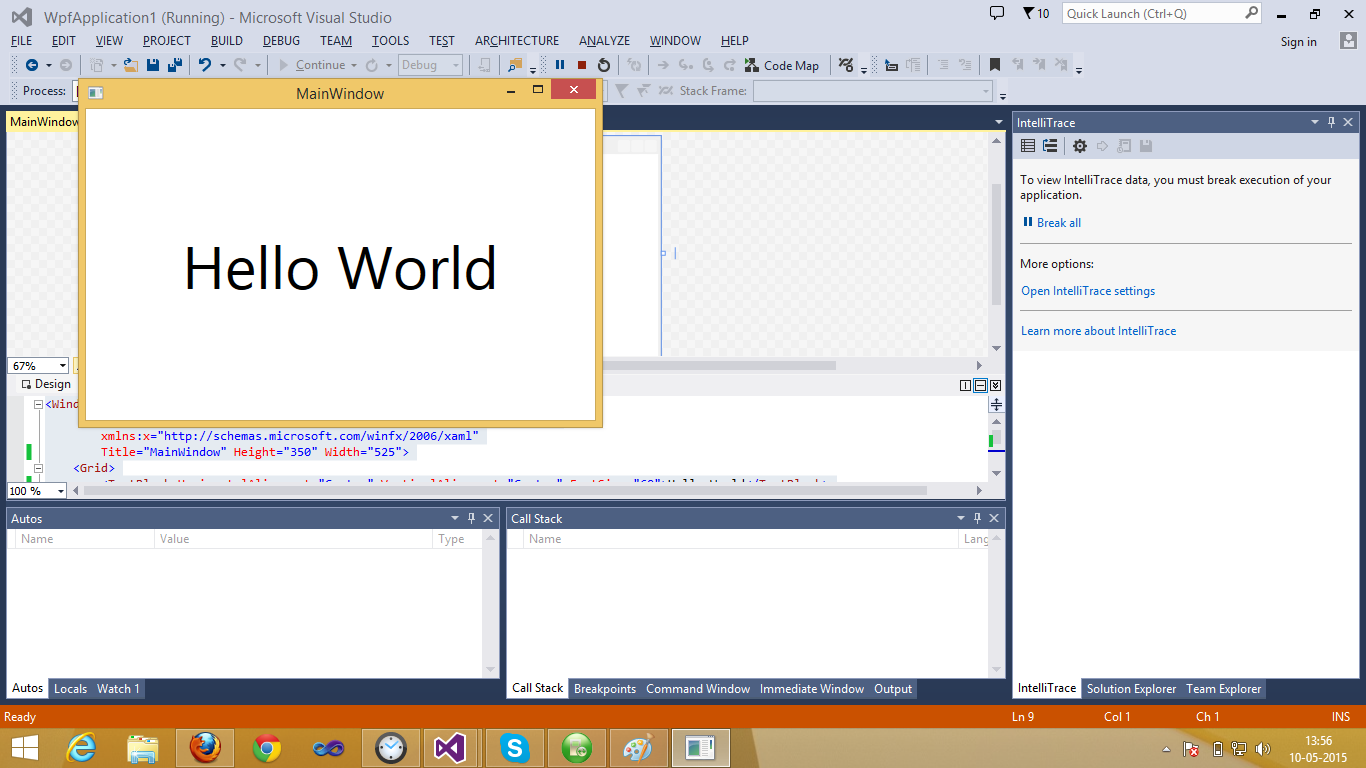Select the Design view tab
This screenshot has height=768, width=1366.
[46, 384]
